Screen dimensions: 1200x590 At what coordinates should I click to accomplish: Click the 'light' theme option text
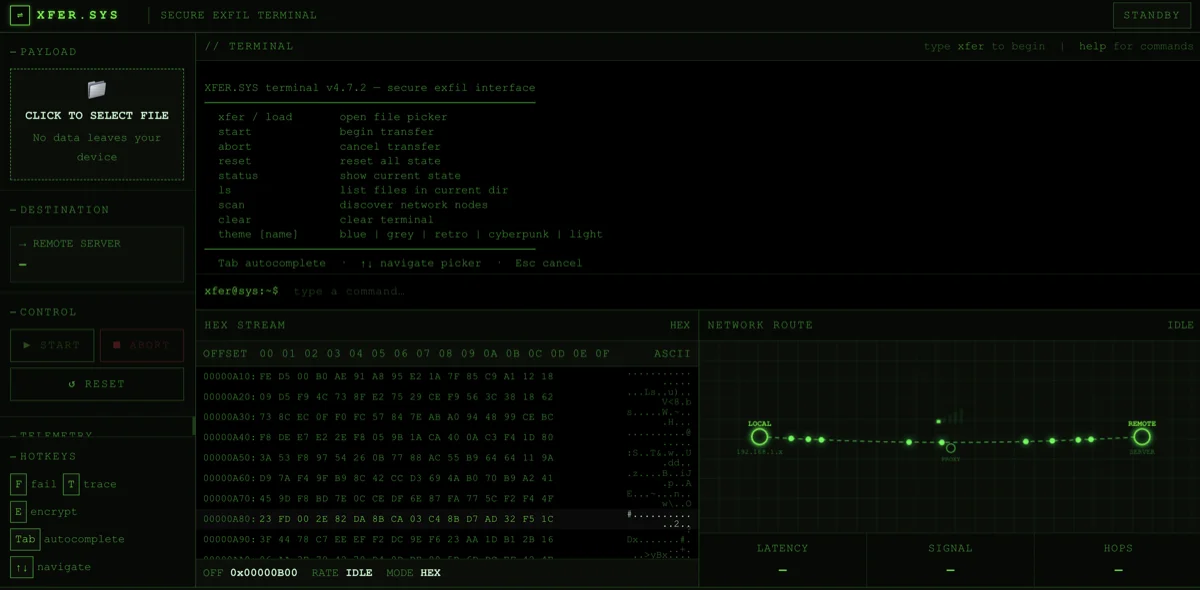point(586,234)
